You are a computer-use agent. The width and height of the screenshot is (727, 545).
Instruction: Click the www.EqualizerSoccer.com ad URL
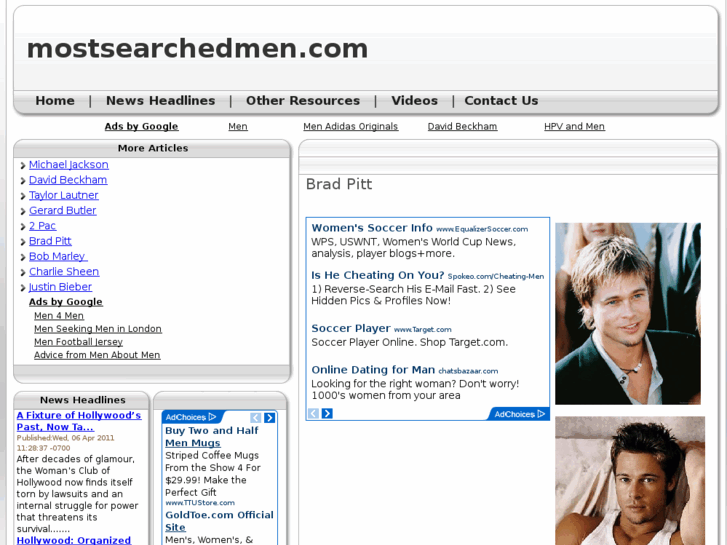pos(482,229)
